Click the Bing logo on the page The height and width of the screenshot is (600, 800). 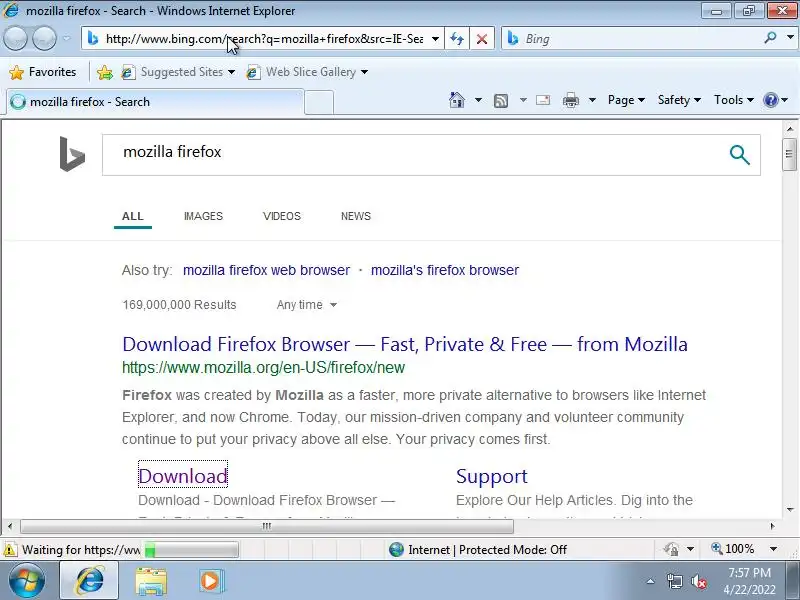click(72, 154)
